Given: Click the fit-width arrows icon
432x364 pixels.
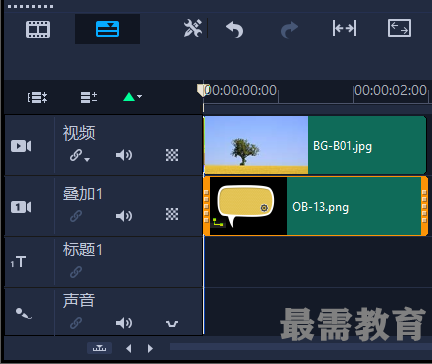Looking at the screenshot, I should (344, 28).
